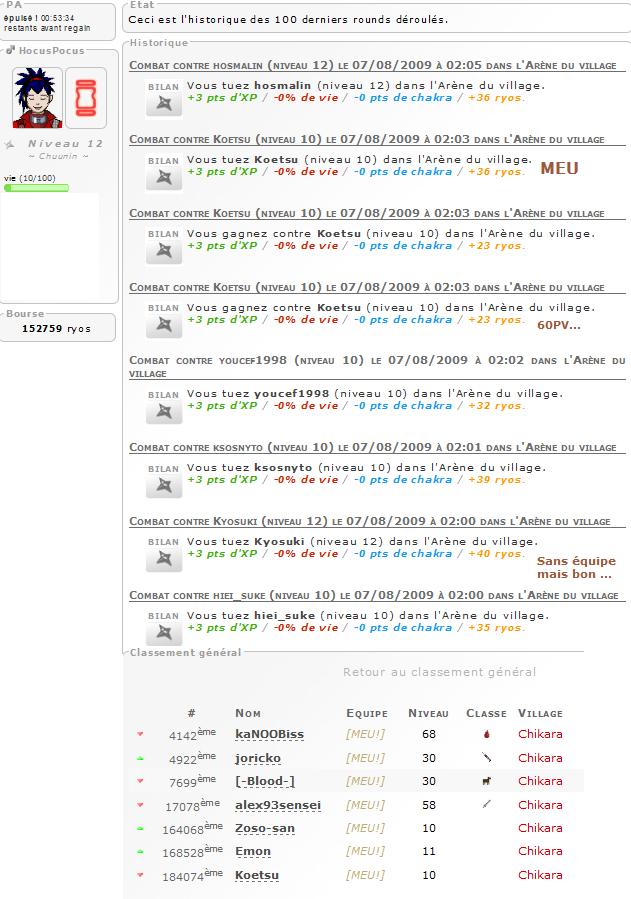Open shuriken bilan icon for youcef1998 combat
The image size is (631, 899).
[x=164, y=412]
